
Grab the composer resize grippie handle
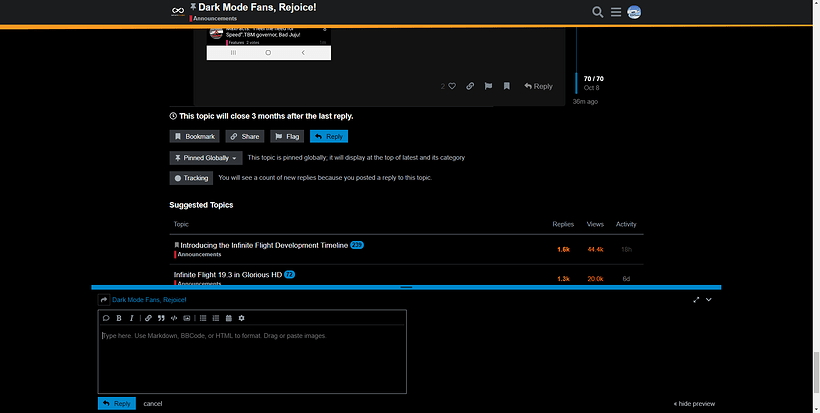406,287
